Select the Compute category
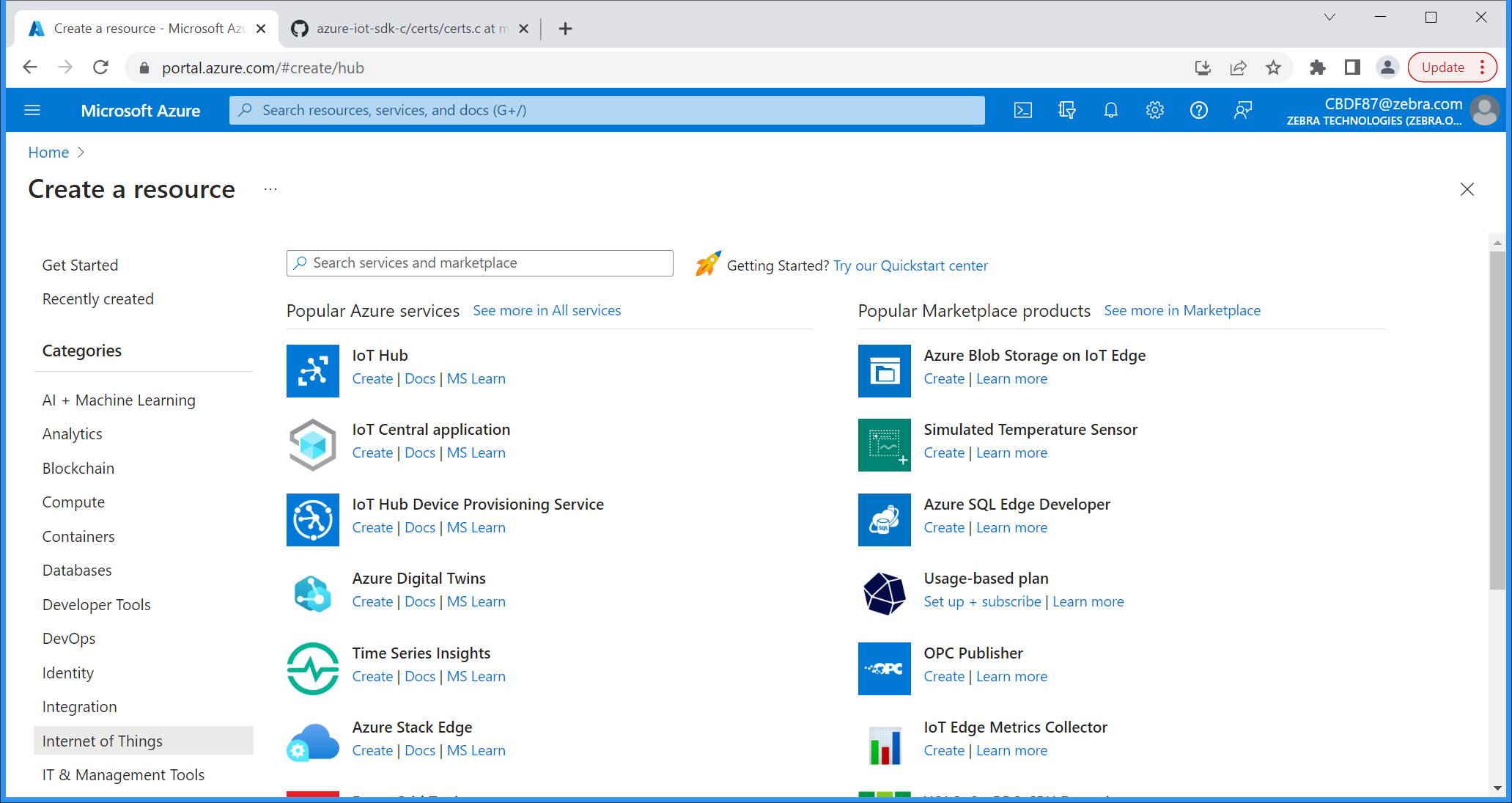Viewport: 1512px width, 803px height. click(73, 502)
